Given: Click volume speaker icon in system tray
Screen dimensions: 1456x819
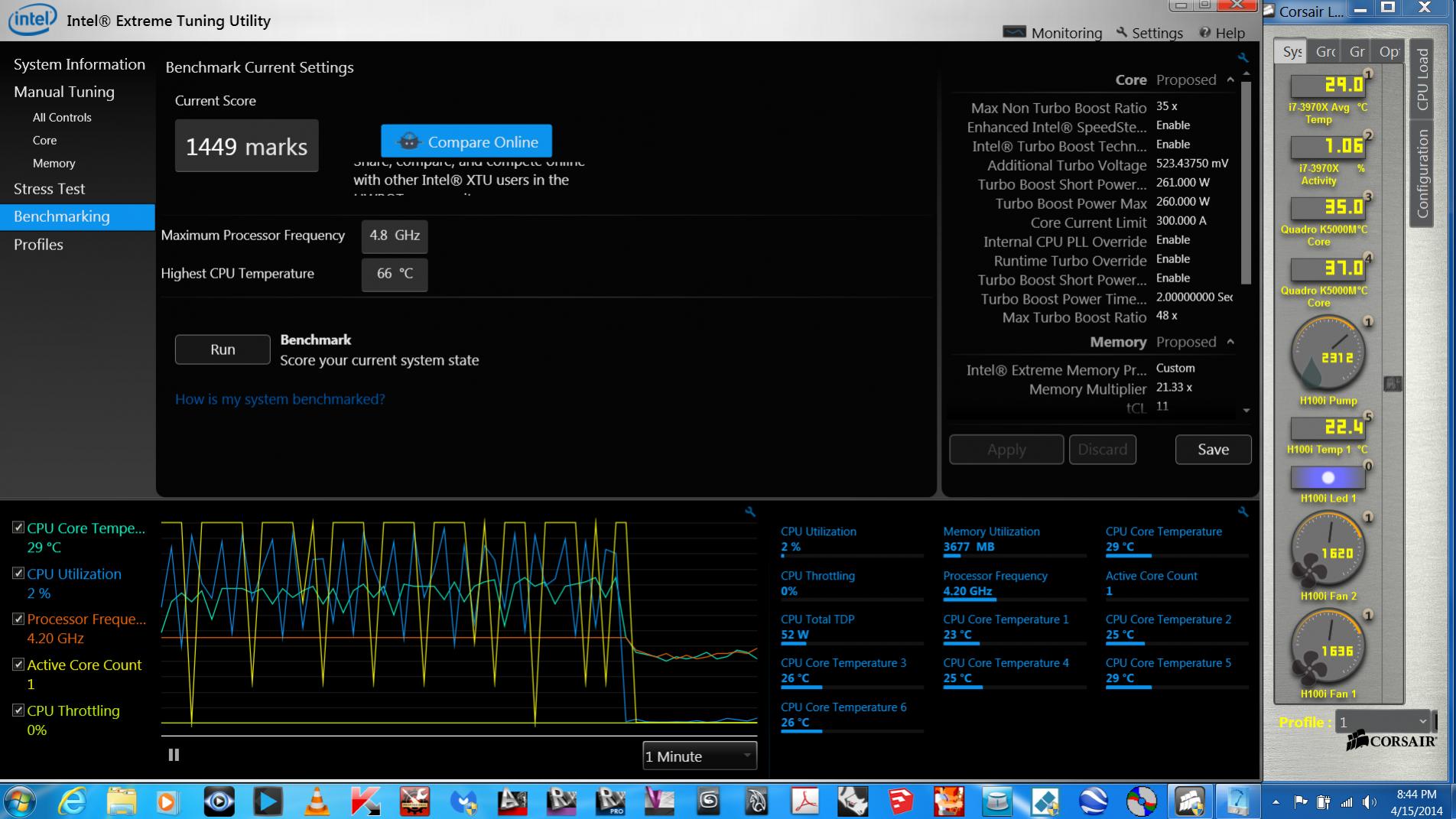Looking at the screenshot, I should pyautogui.click(x=1369, y=802).
